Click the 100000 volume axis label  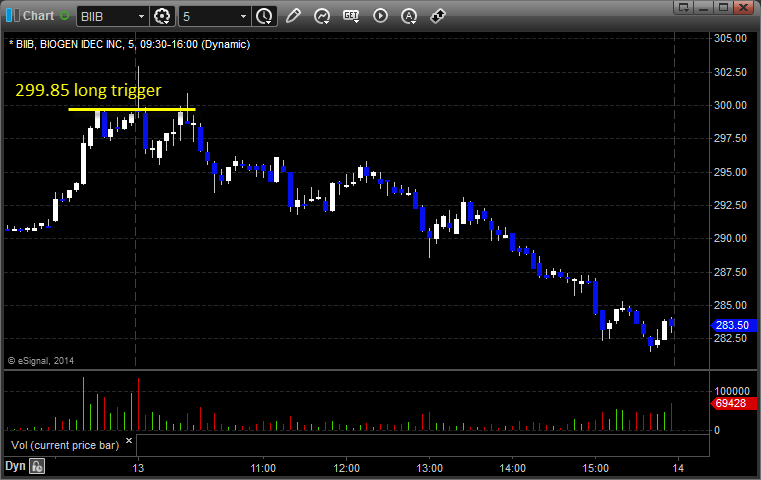point(732,391)
